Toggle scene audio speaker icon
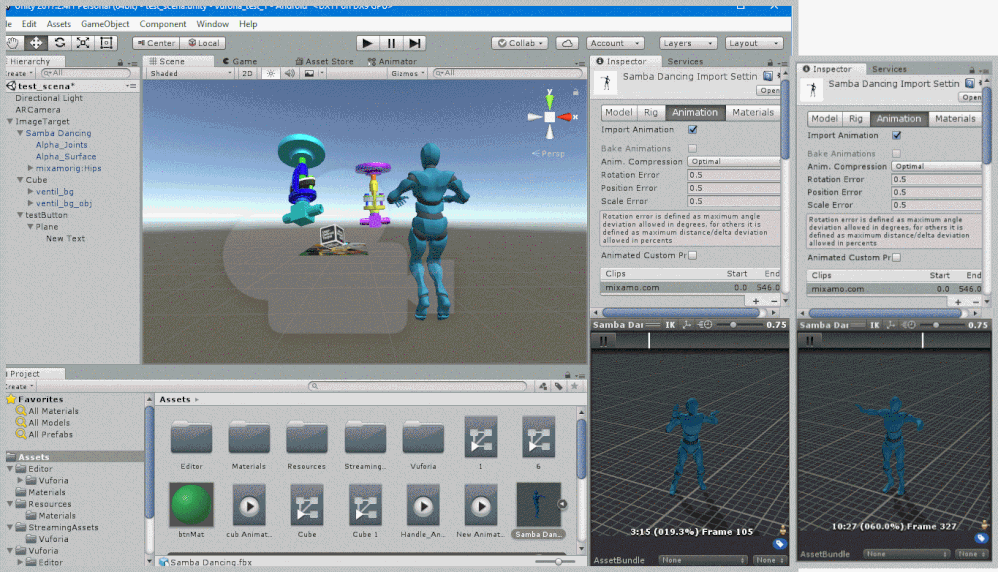The image size is (998, 572). pos(290,73)
